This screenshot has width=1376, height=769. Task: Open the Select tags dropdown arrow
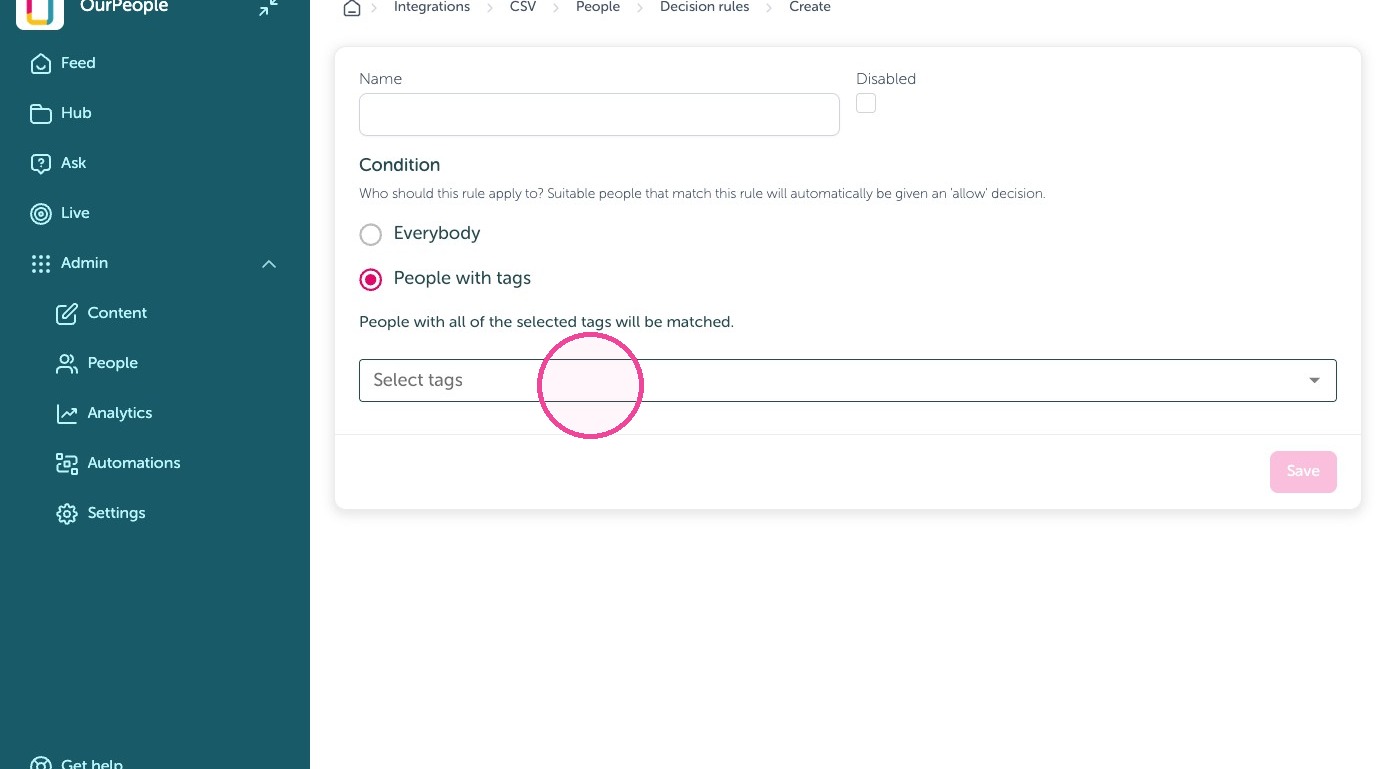(1315, 380)
